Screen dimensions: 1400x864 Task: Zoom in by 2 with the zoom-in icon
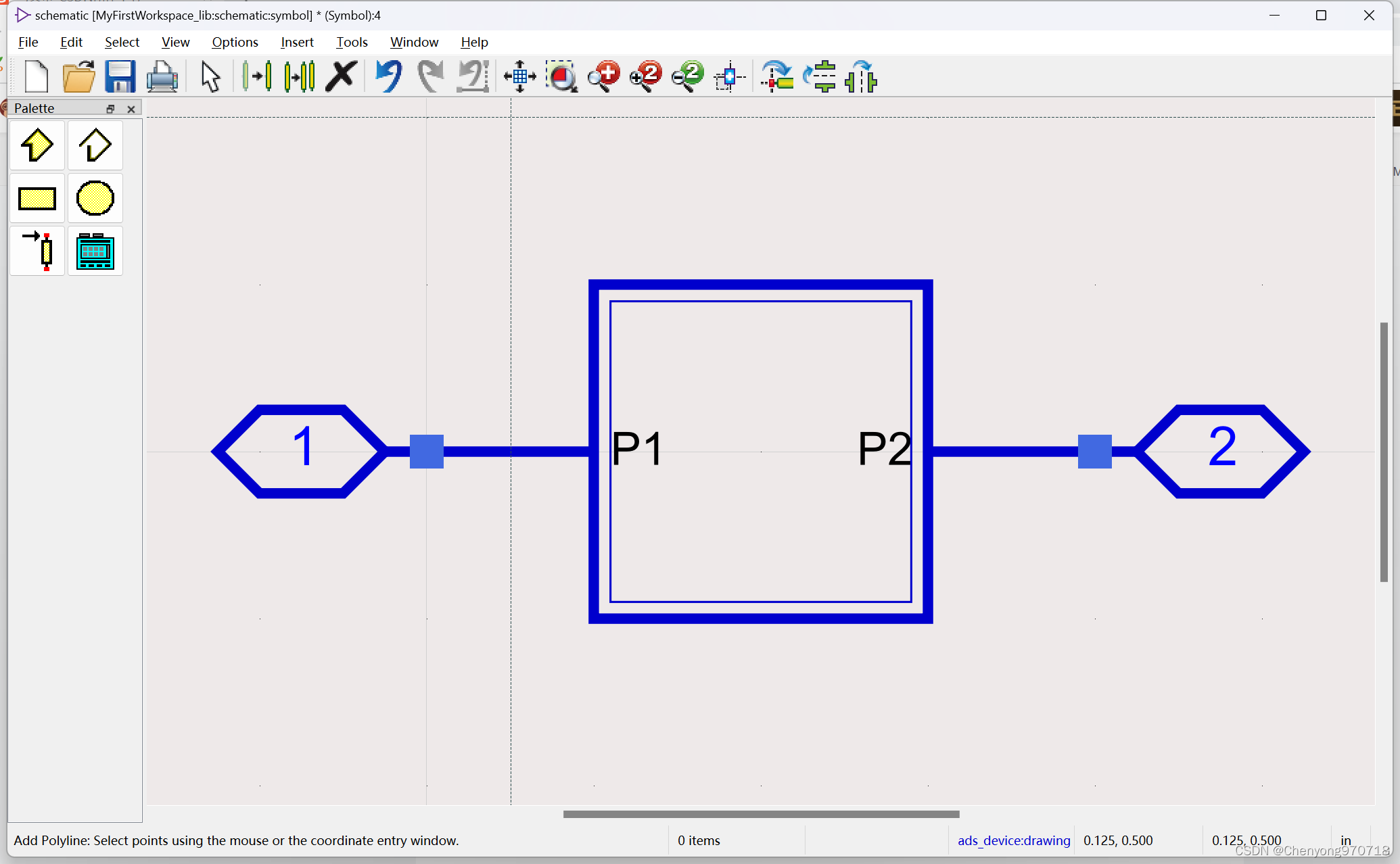point(646,76)
